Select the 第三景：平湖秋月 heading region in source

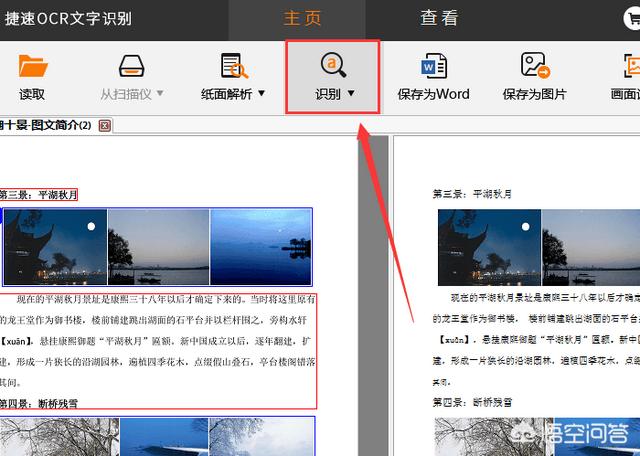point(38,195)
